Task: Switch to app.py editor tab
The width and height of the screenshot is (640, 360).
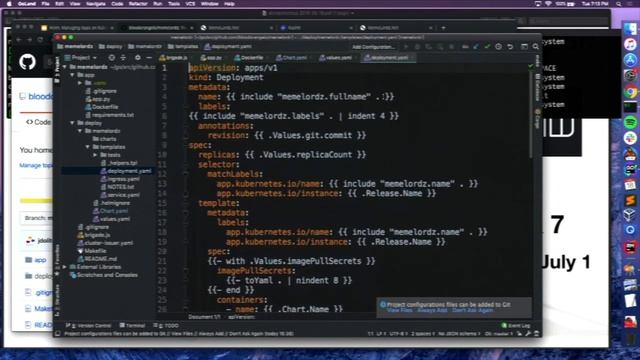Action: [x=211, y=58]
